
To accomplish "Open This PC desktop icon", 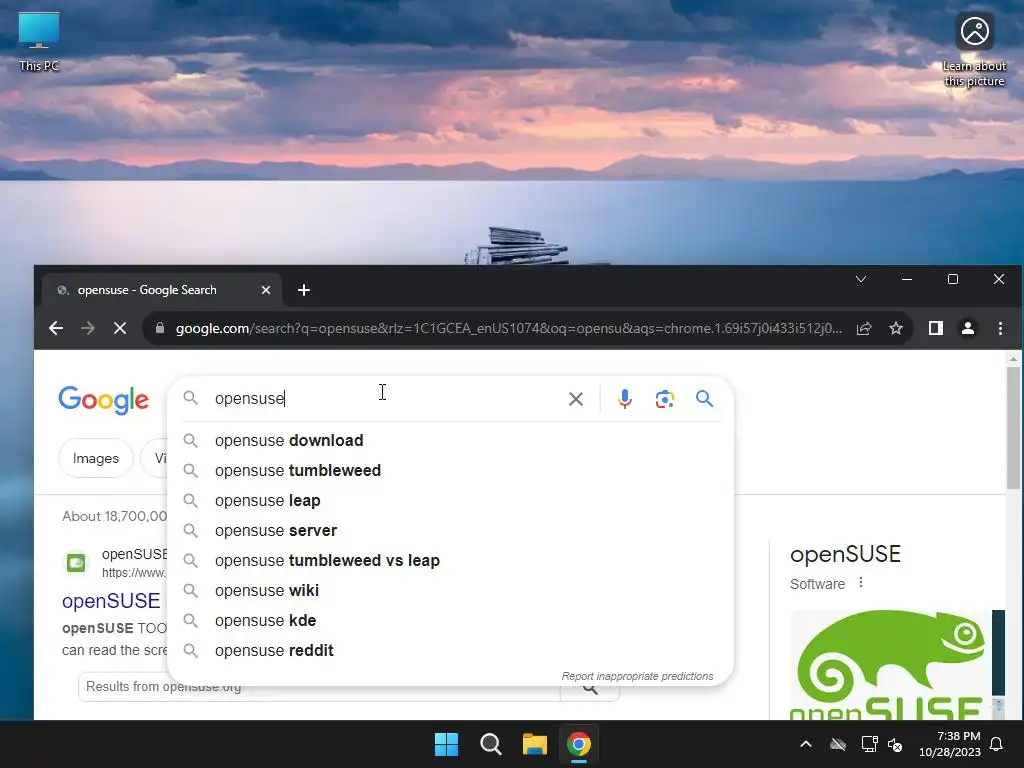I will click(39, 42).
